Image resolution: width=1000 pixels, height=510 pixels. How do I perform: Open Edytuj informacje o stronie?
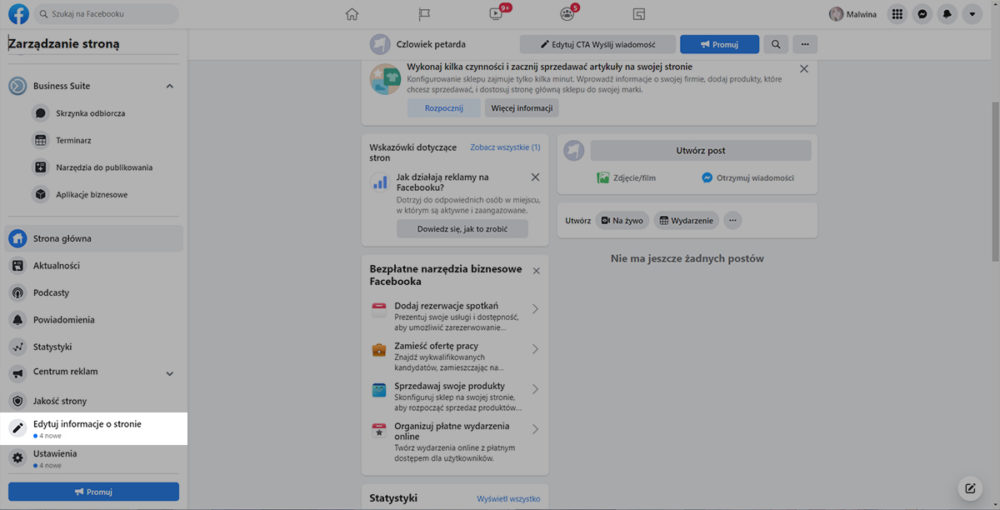(94, 428)
